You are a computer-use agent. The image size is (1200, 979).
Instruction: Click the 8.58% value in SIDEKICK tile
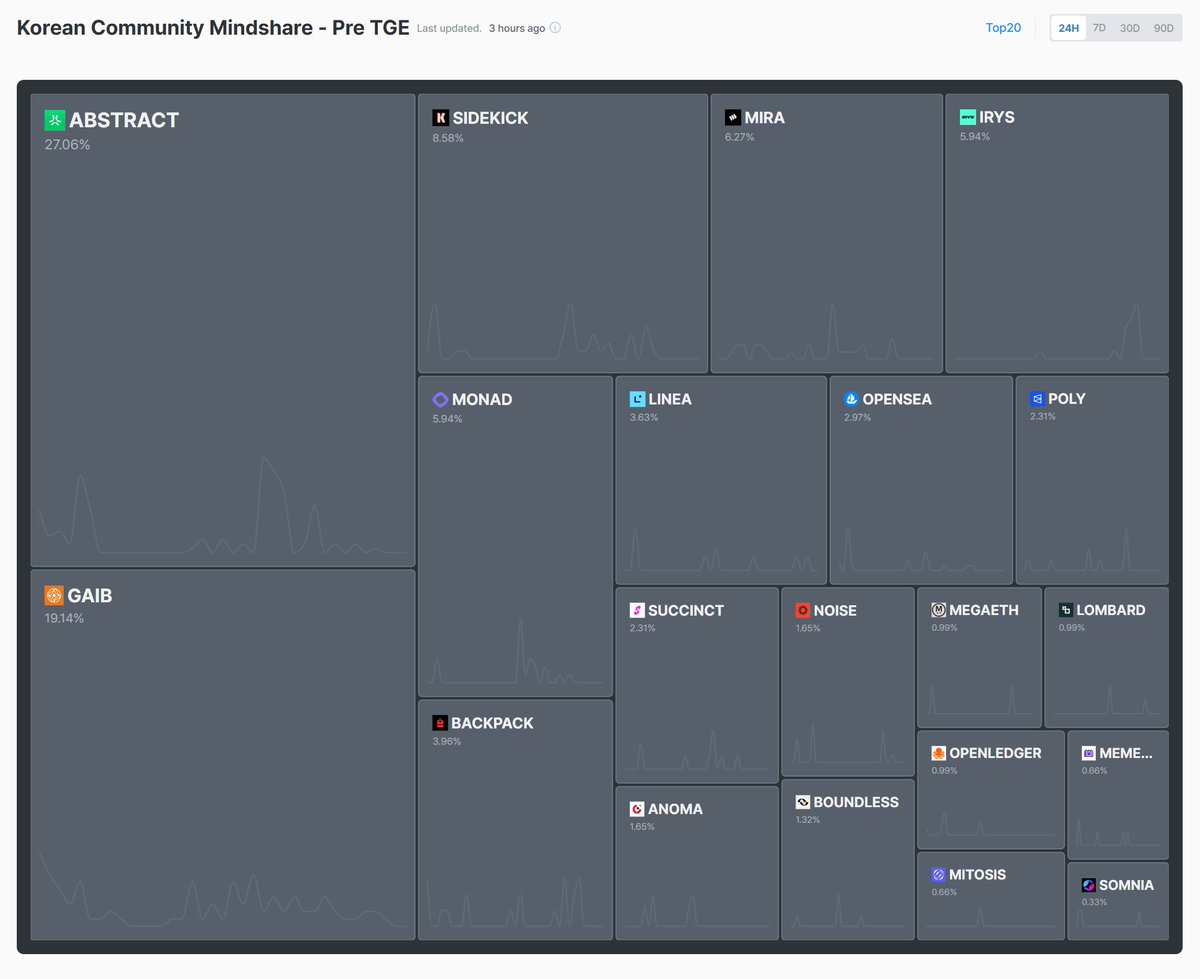(448, 138)
